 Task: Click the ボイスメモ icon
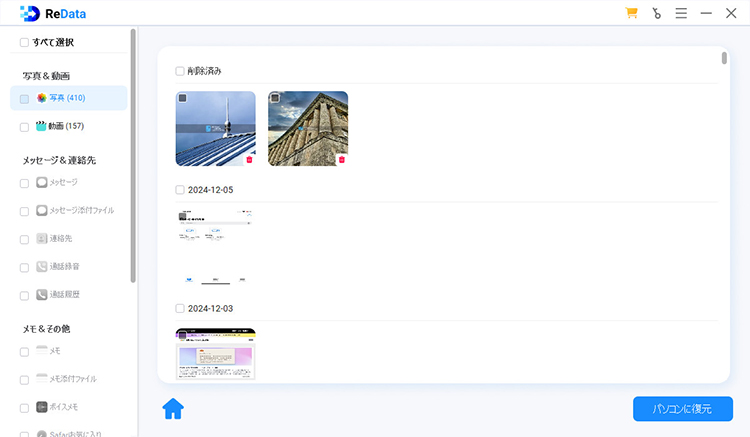pos(42,407)
